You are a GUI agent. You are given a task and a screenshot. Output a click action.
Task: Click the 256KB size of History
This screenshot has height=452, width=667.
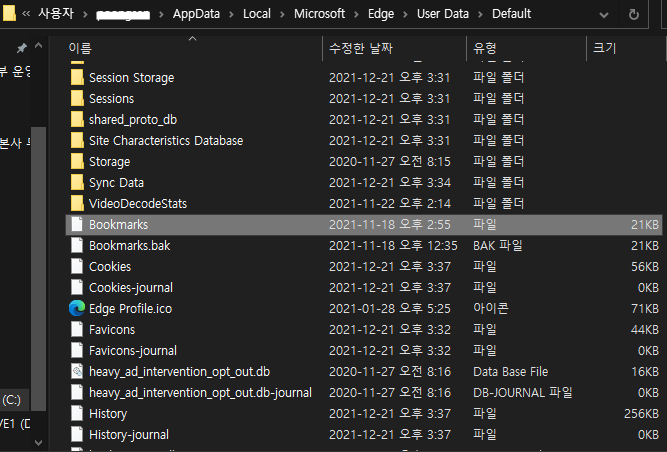coord(641,414)
